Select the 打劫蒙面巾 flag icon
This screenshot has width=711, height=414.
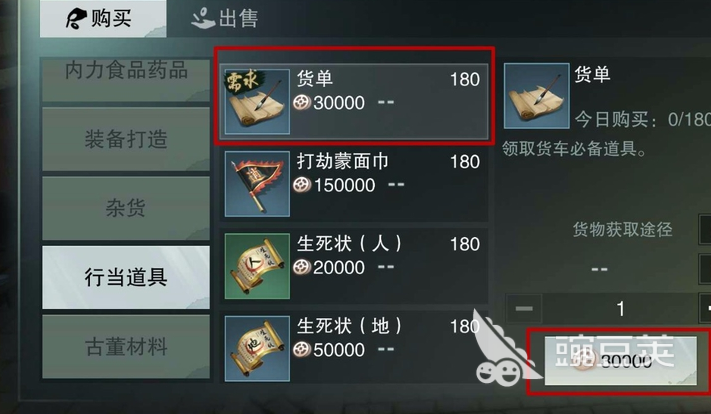point(257,184)
